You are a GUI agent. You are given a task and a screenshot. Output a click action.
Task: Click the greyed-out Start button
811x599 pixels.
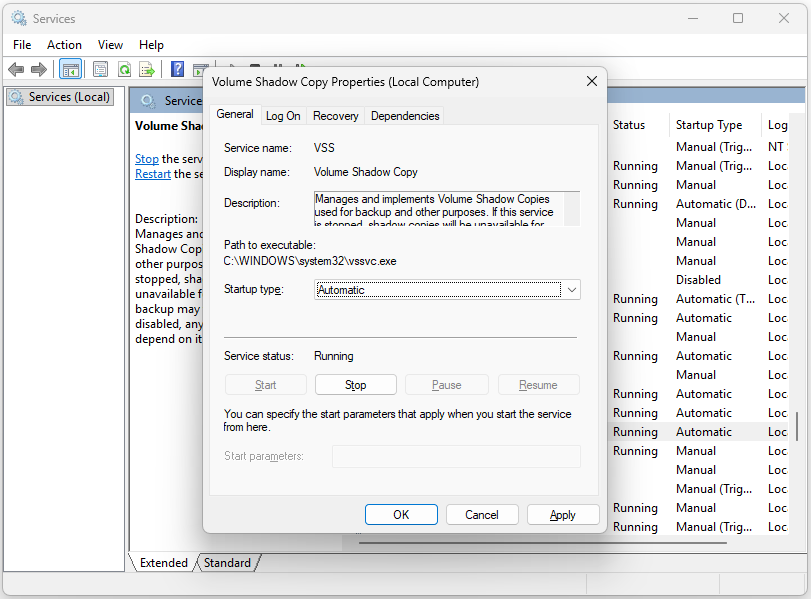[x=265, y=385]
